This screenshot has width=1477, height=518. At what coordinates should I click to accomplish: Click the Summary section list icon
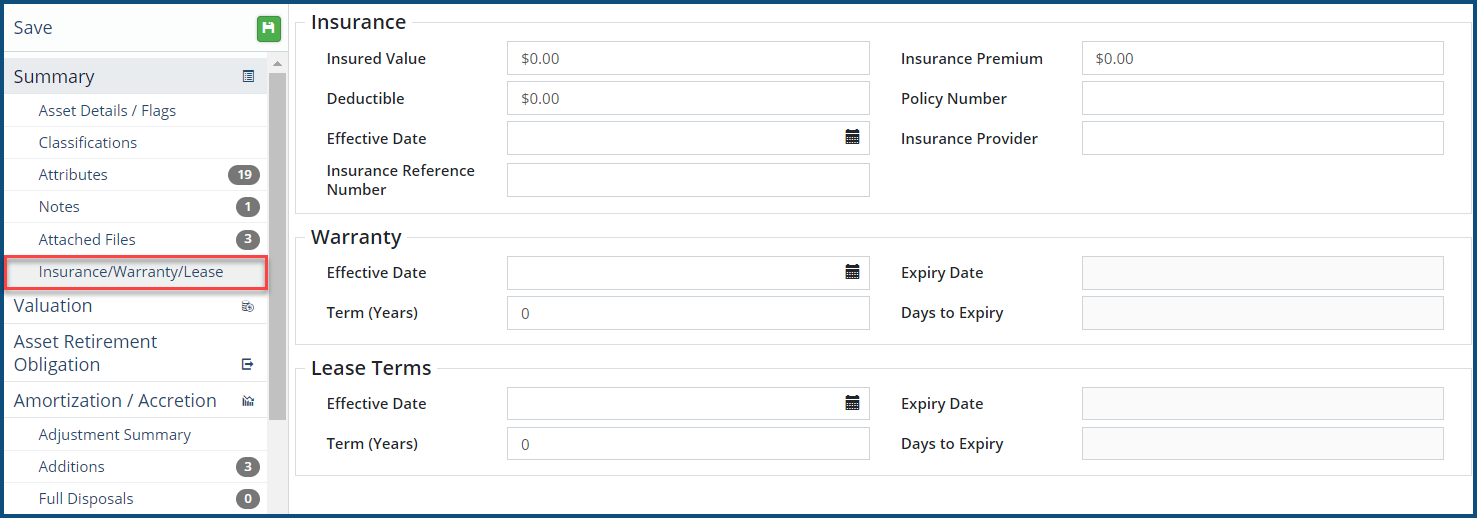(248, 76)
